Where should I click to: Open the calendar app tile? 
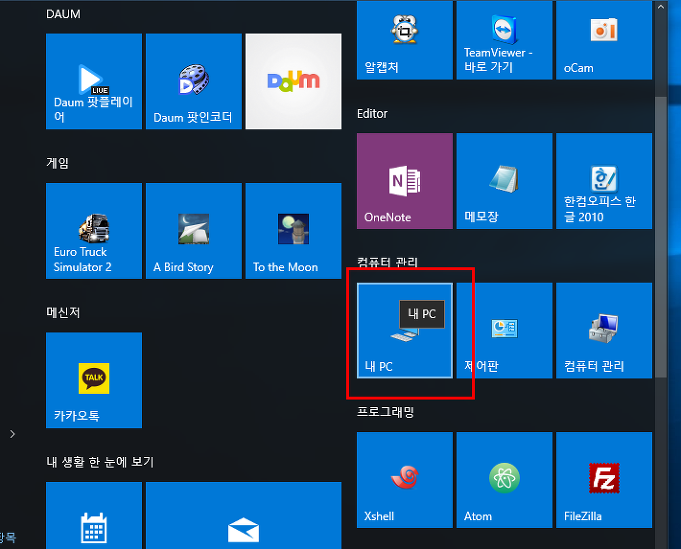point(94,515)
